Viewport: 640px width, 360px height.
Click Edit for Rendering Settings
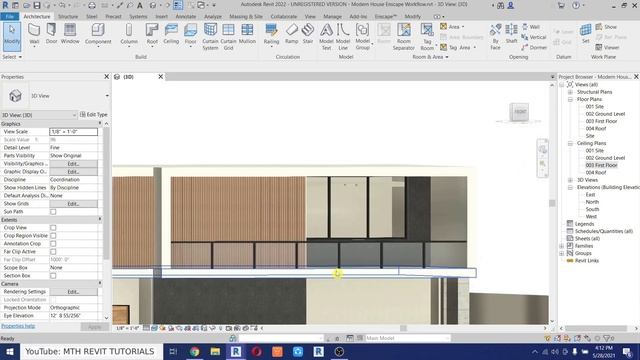[73, 292]
